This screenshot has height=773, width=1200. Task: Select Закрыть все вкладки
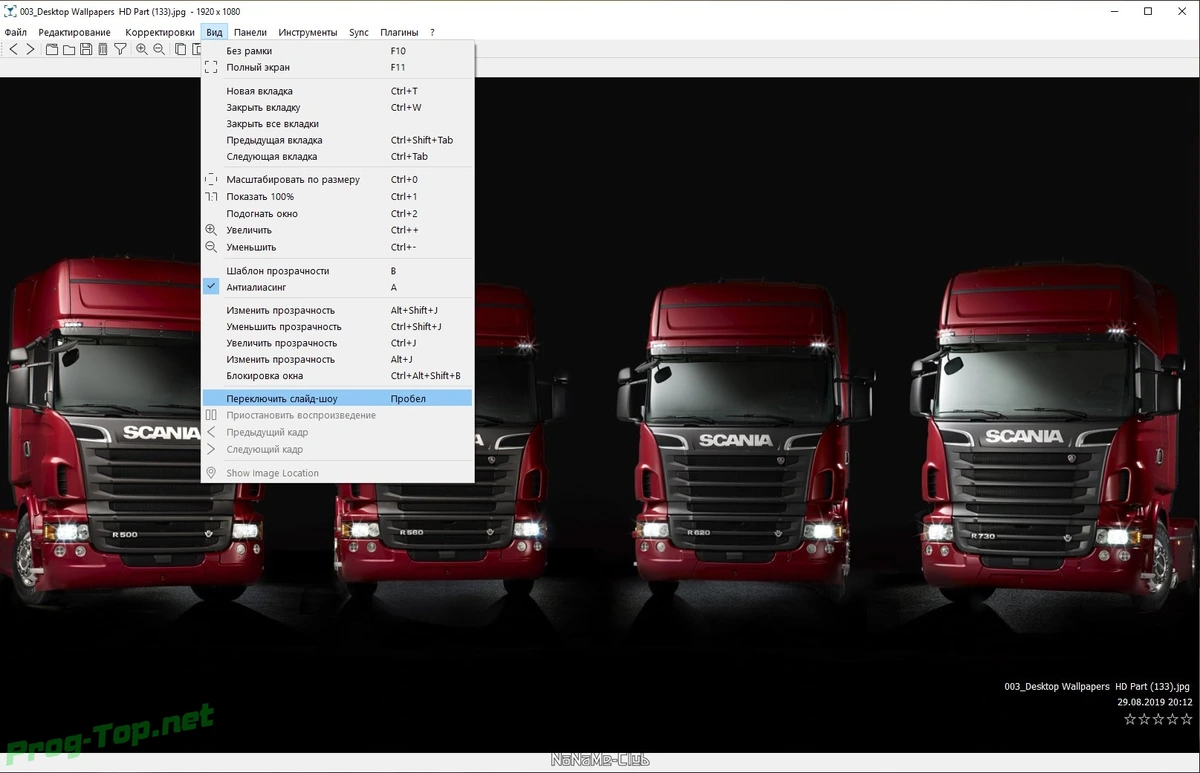(x=337, y=124)
